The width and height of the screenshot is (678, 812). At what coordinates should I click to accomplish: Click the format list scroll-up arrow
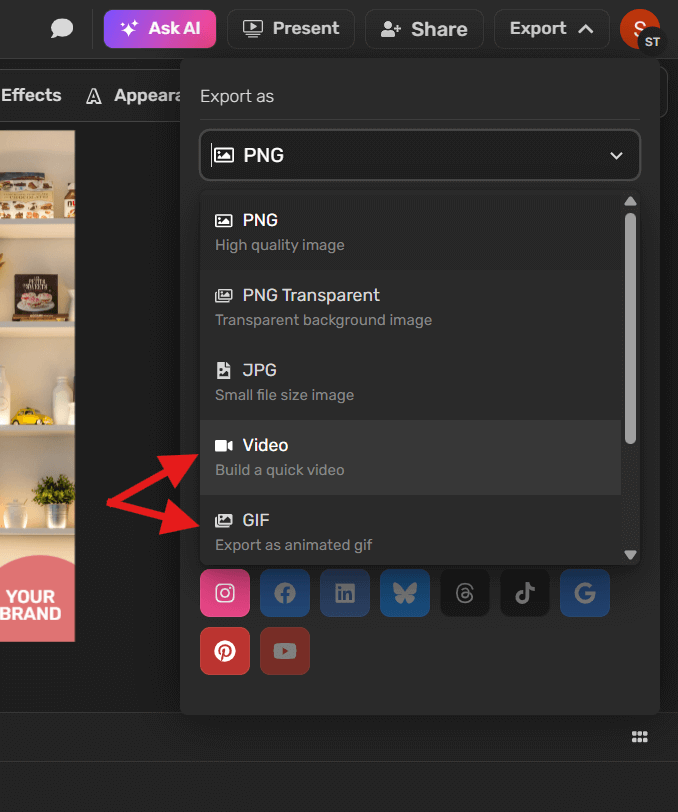[630, 201]
